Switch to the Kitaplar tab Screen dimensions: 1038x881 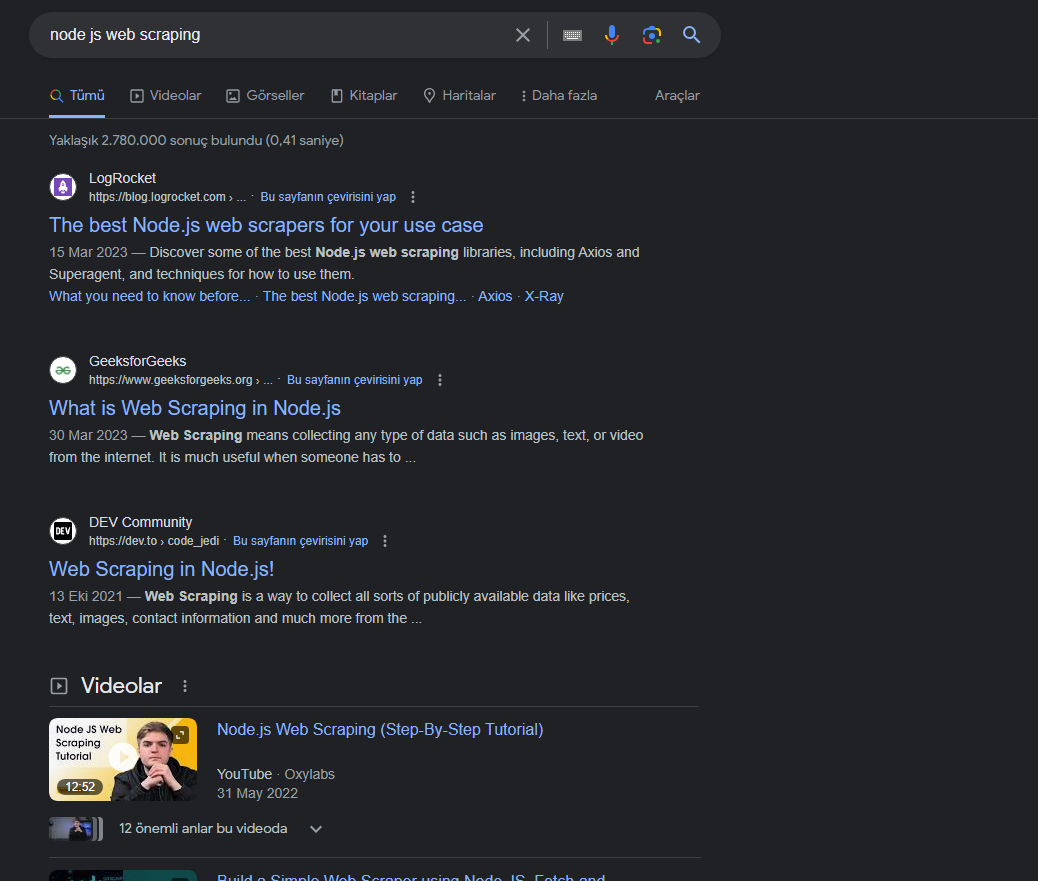(x=364, y=96)
